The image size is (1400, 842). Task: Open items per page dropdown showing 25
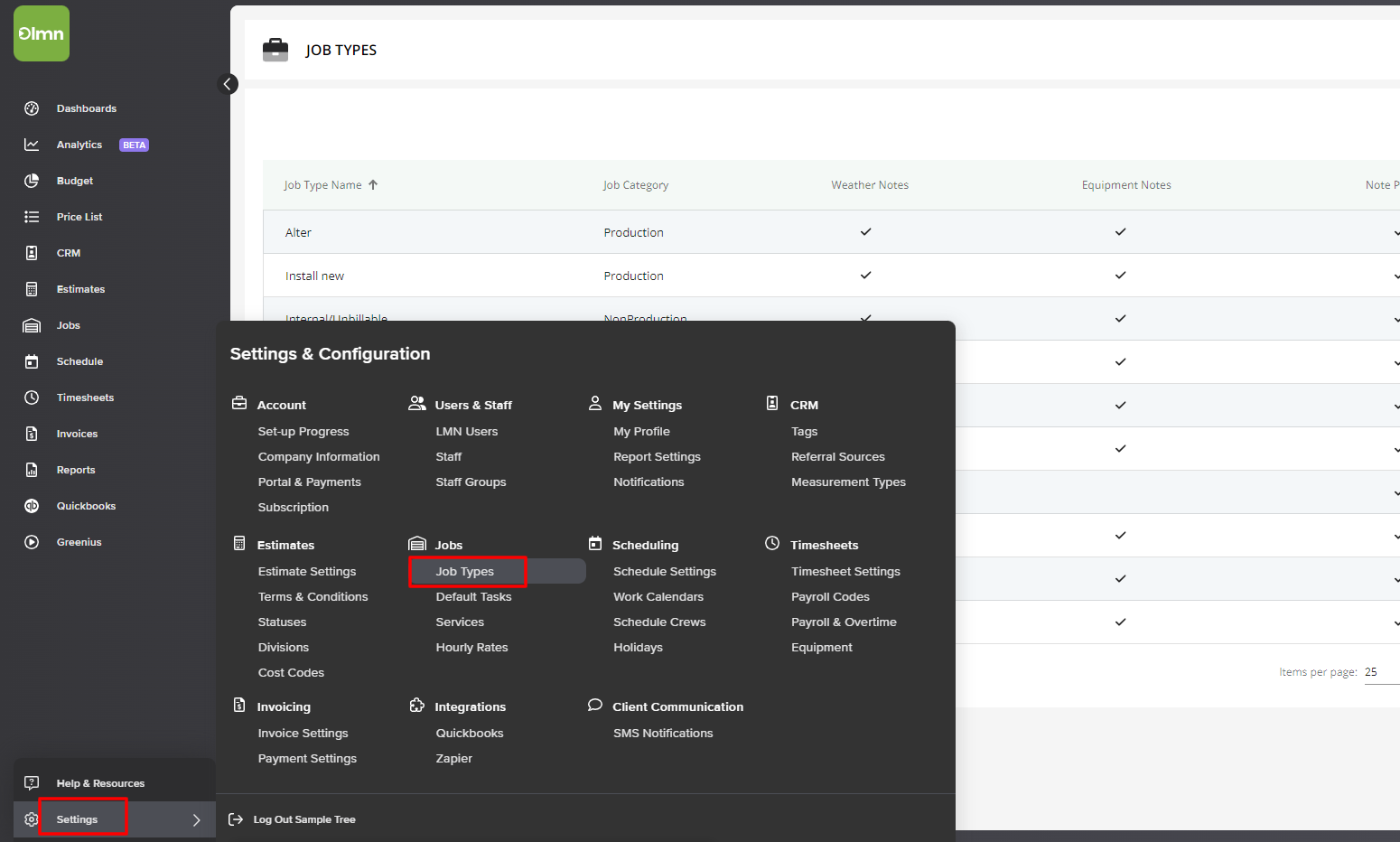[x=1382, y=672]
